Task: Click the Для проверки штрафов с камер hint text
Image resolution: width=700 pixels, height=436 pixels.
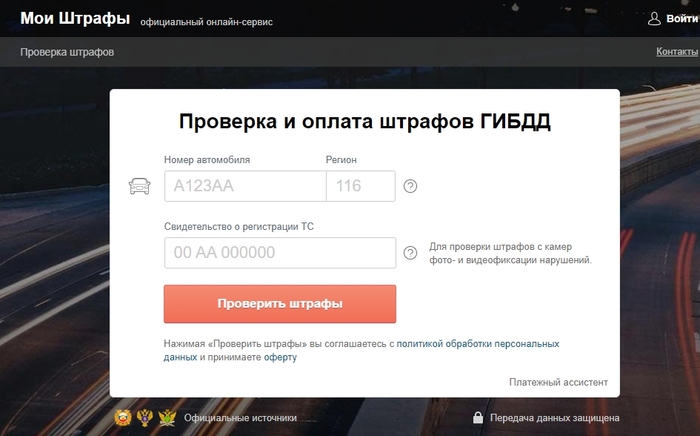Action: pyautogui.click(x=510, y=253)
